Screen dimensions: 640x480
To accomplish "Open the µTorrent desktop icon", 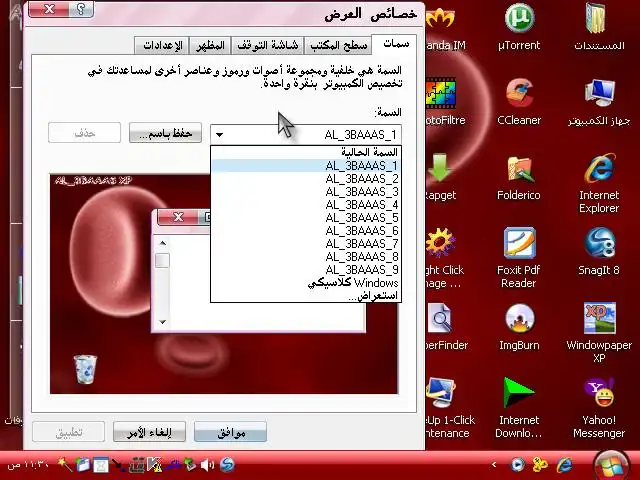I will tap(519, 27).
